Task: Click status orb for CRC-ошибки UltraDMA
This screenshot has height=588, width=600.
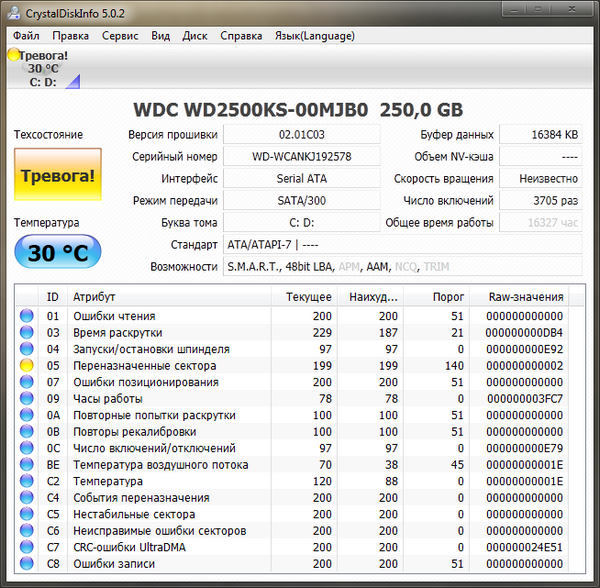Action: [26, 547]
